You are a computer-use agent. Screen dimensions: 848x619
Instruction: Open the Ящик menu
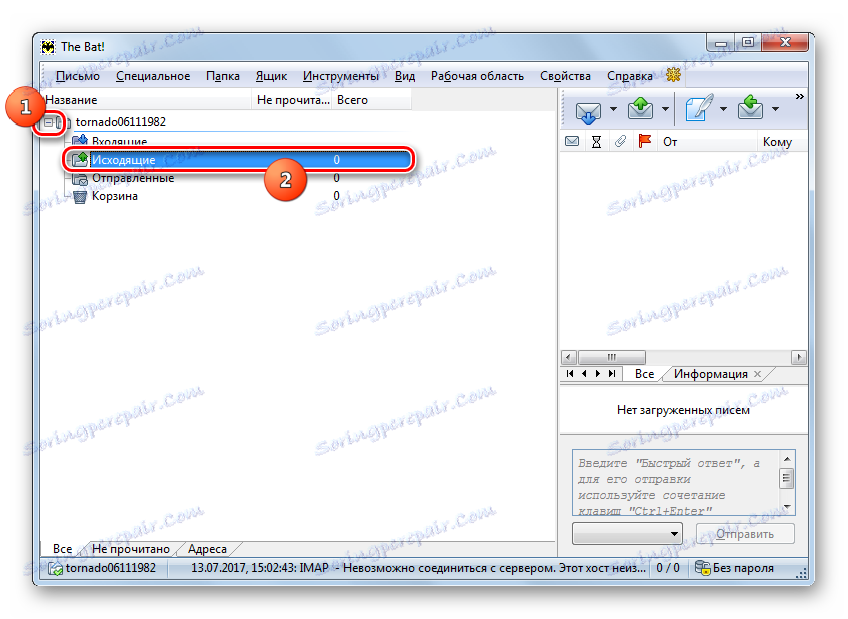click(271, 76)
